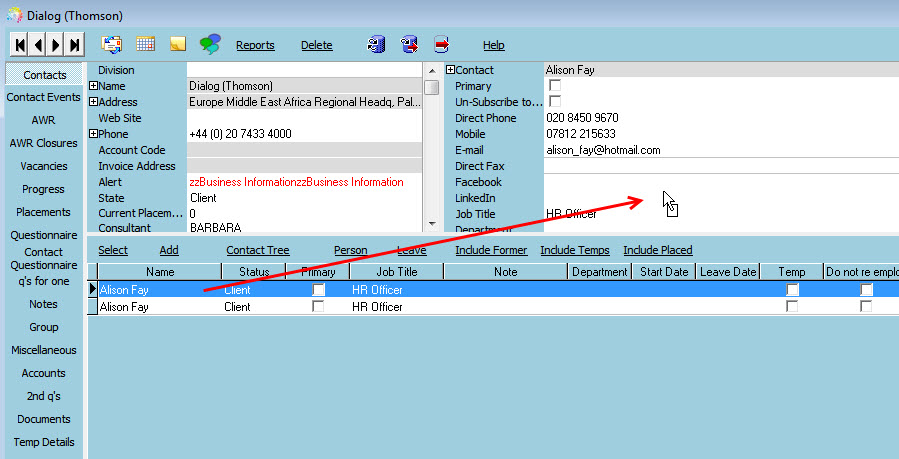The width and height of the screenshot is (899, 459).
Task: Sort grid by Job Title column header
Action: (x=397, y=272)
